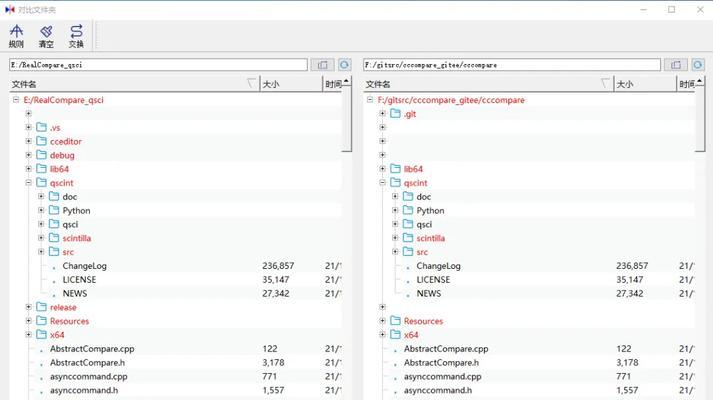Image resolution: width=713 pixels, height=400 pixels.
Task: Select the right pane qsci folder icon
Action: pyautogui.click(x=408, y=224)
